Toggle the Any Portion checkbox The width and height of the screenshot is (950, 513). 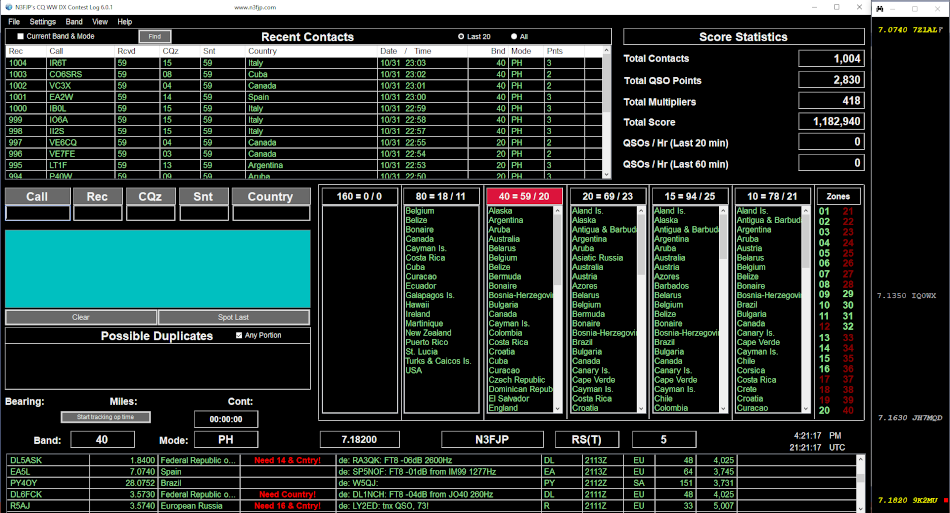[x=239, y=335]
